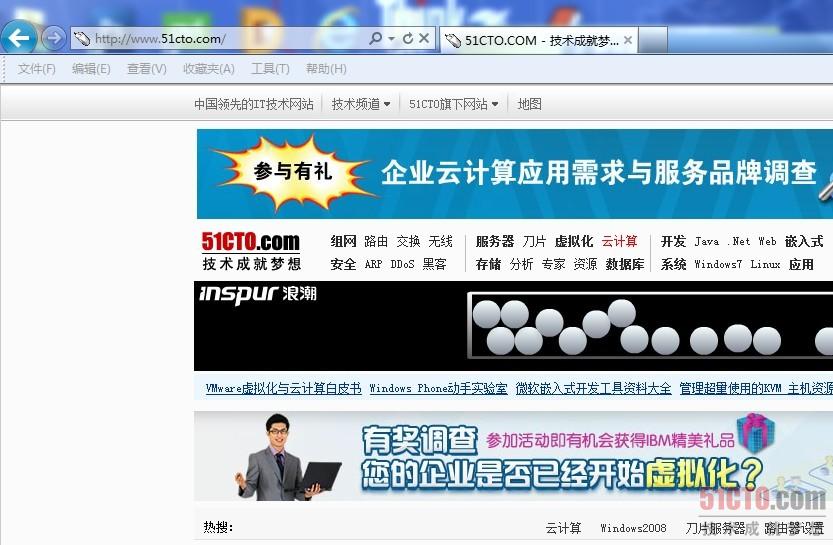Open the 系统 category link
Screen dimensions: 833x545
[674, 265]
